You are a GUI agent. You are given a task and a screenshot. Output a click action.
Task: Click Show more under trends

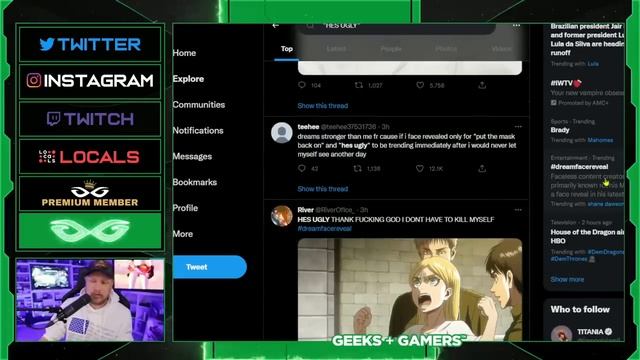[567, 280]
